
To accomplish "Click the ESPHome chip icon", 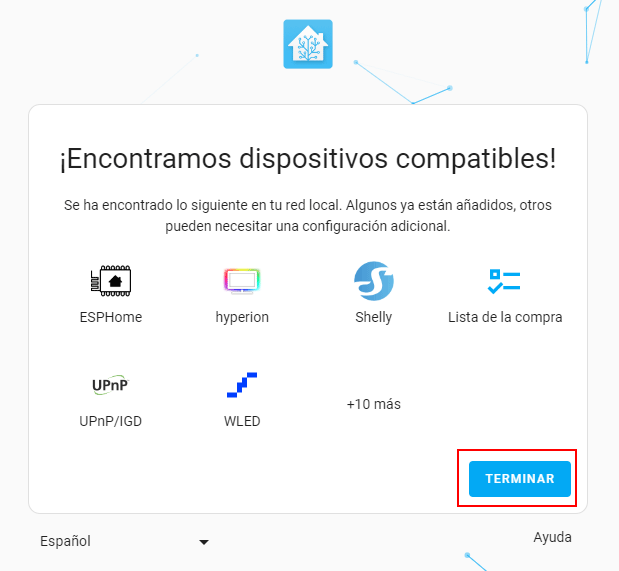I will 111,281.
